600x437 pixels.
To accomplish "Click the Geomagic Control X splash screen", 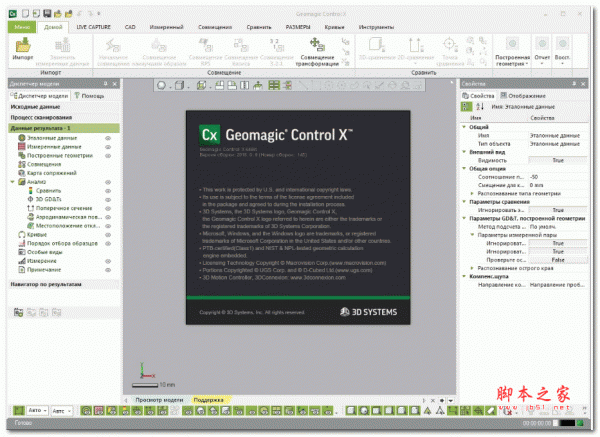I will [298, 217].
